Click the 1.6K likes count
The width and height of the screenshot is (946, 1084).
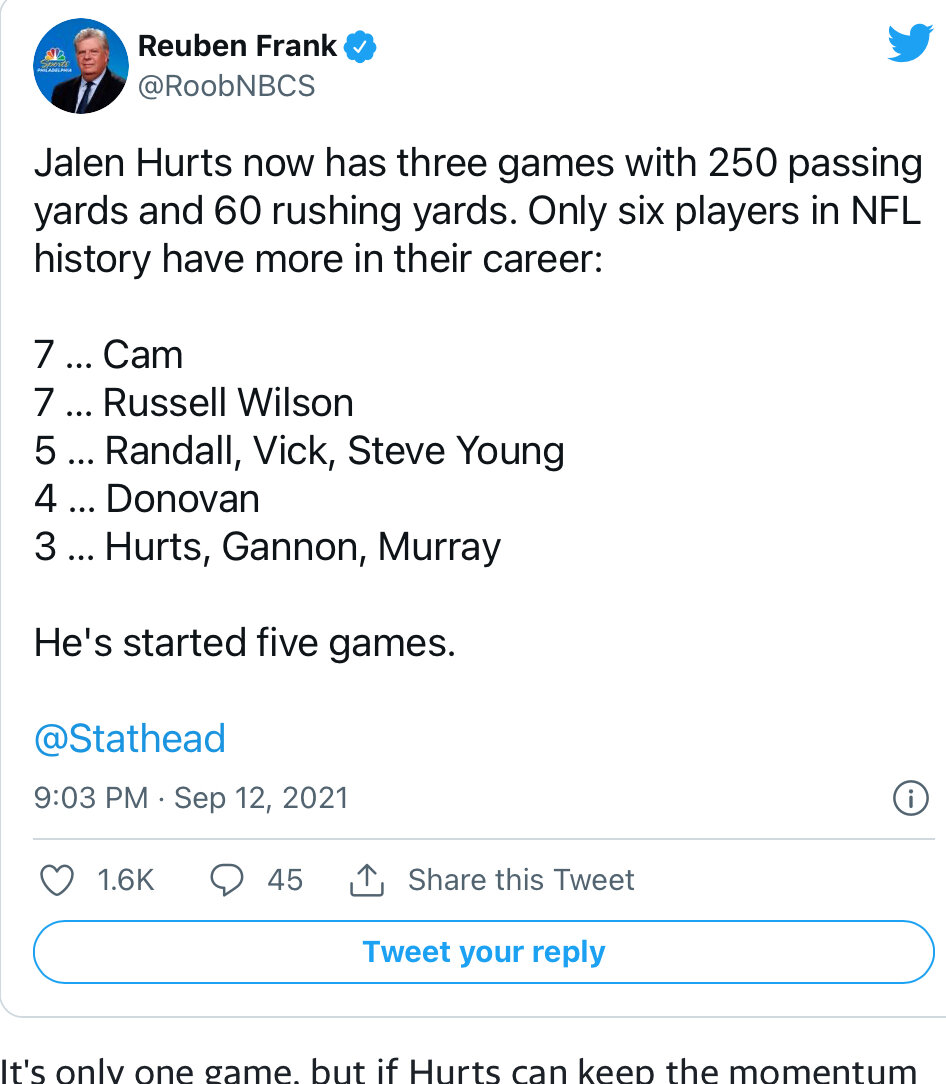pyautogui.click(x=126, y=880)
